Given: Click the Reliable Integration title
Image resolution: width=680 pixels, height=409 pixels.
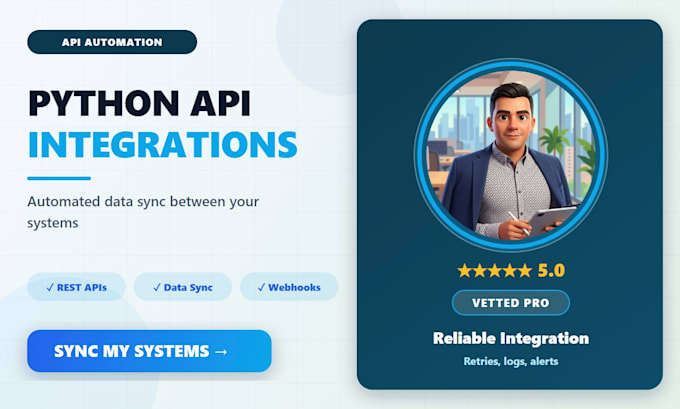Looking at the screenshot, I should tap(511, 338).
